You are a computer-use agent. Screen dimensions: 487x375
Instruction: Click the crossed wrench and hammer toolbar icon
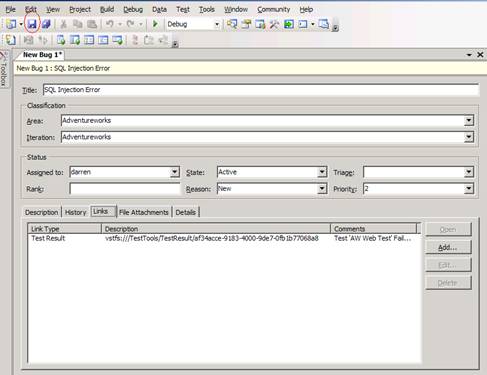pos(274,24)
